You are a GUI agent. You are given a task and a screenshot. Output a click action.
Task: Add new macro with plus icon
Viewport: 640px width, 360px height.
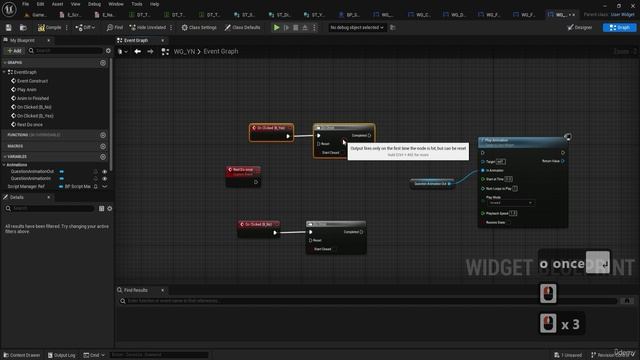pos(103,146)
